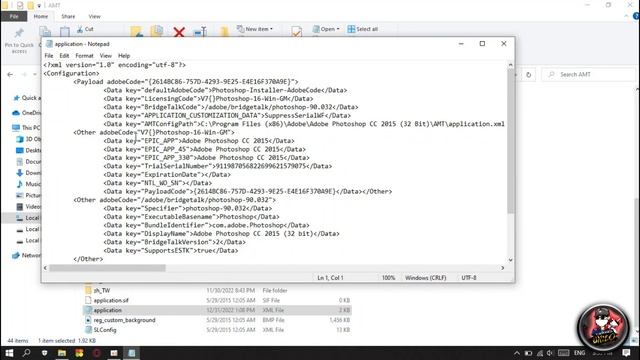
Task: Click the Paste clipboard icon in Explorer ribbon
Action: pyautogui.click(x=64, y=32)
